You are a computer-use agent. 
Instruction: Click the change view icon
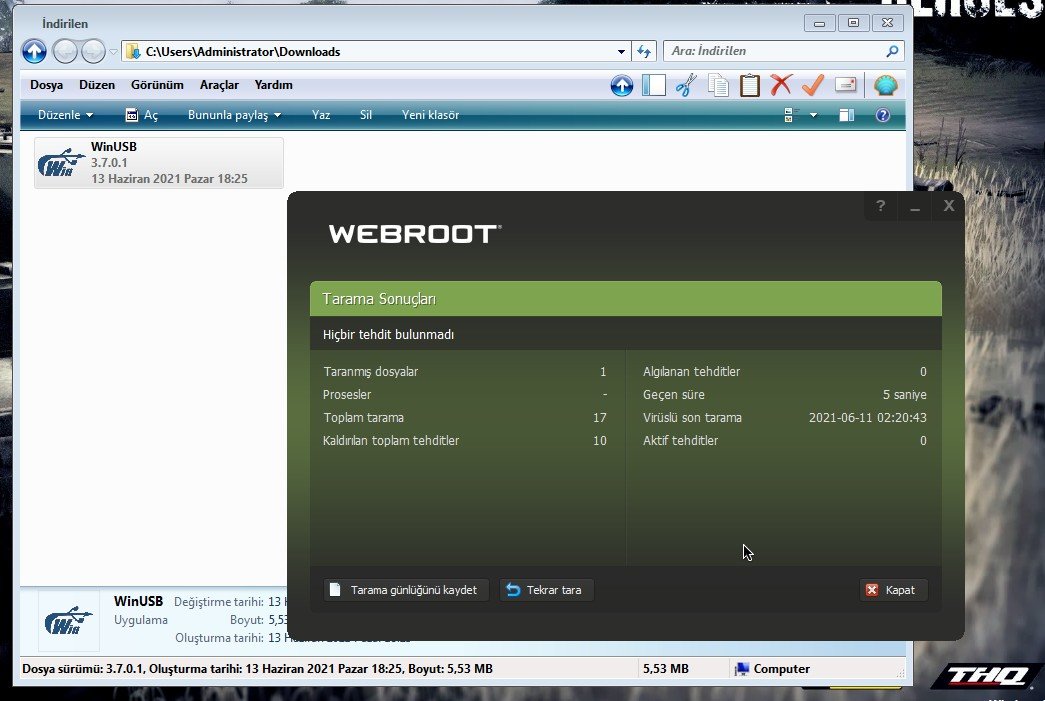pos(792,115)
